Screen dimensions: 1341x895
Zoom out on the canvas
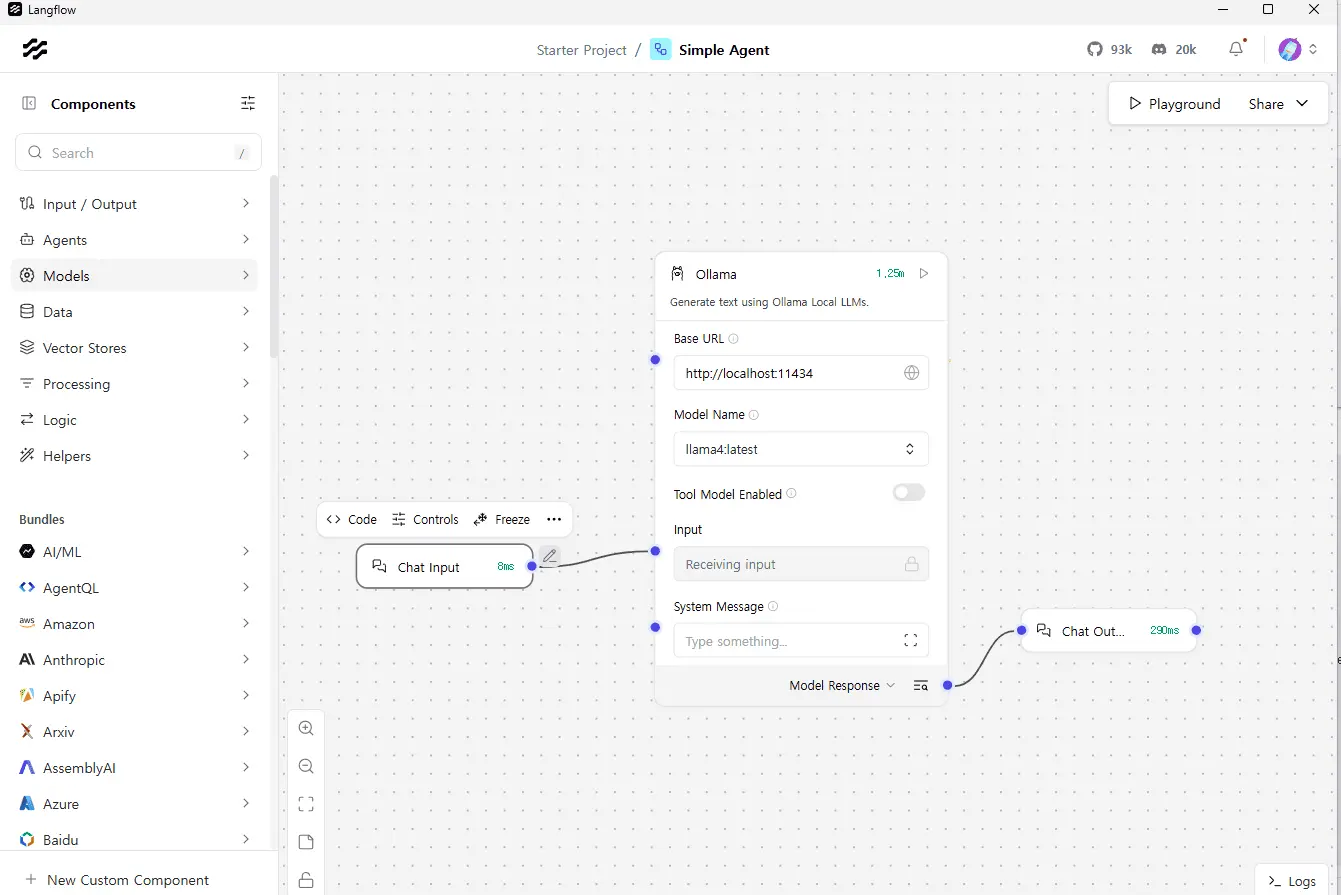point(306,766)
